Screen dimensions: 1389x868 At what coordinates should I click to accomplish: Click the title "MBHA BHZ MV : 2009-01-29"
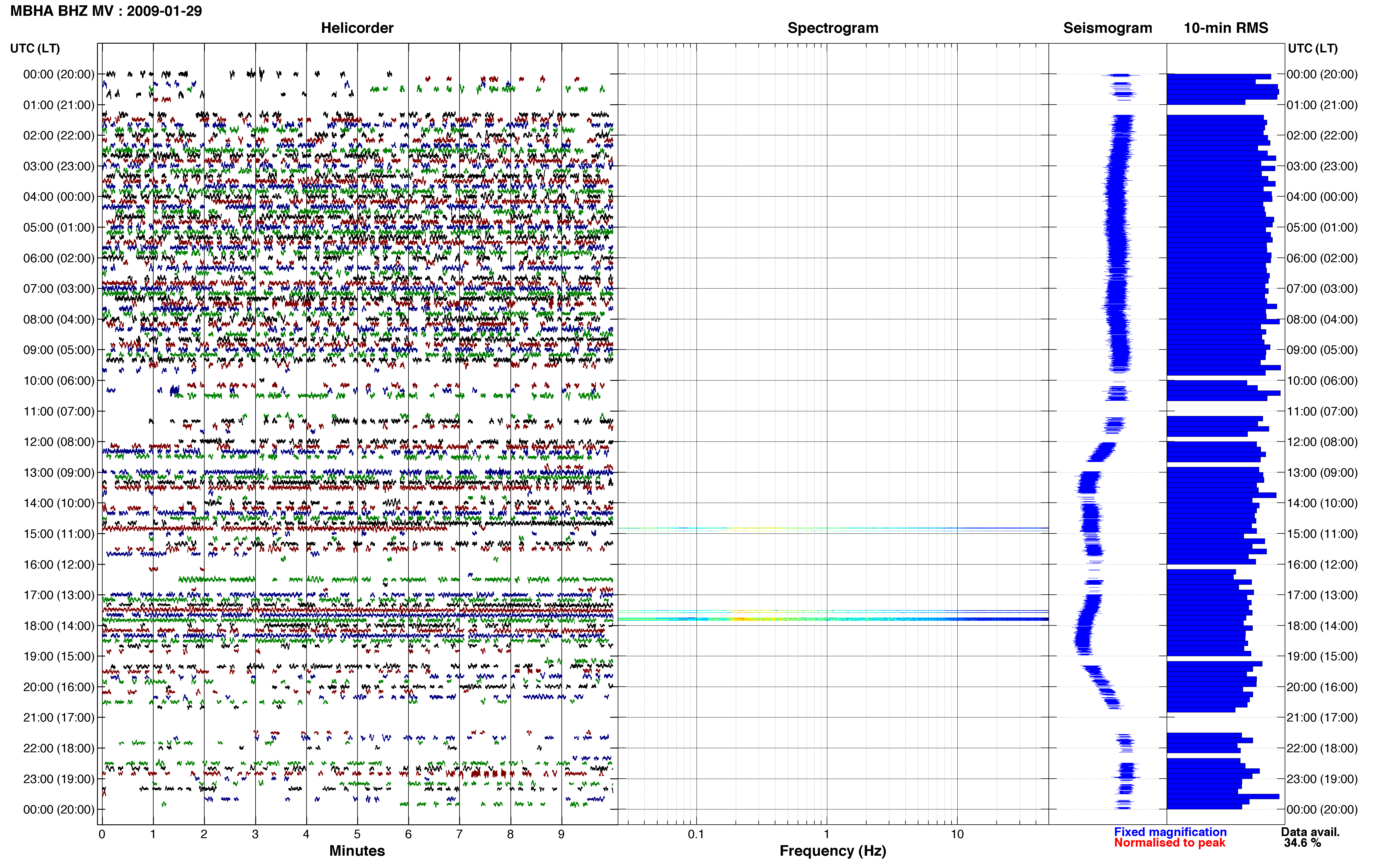[106, 11]
